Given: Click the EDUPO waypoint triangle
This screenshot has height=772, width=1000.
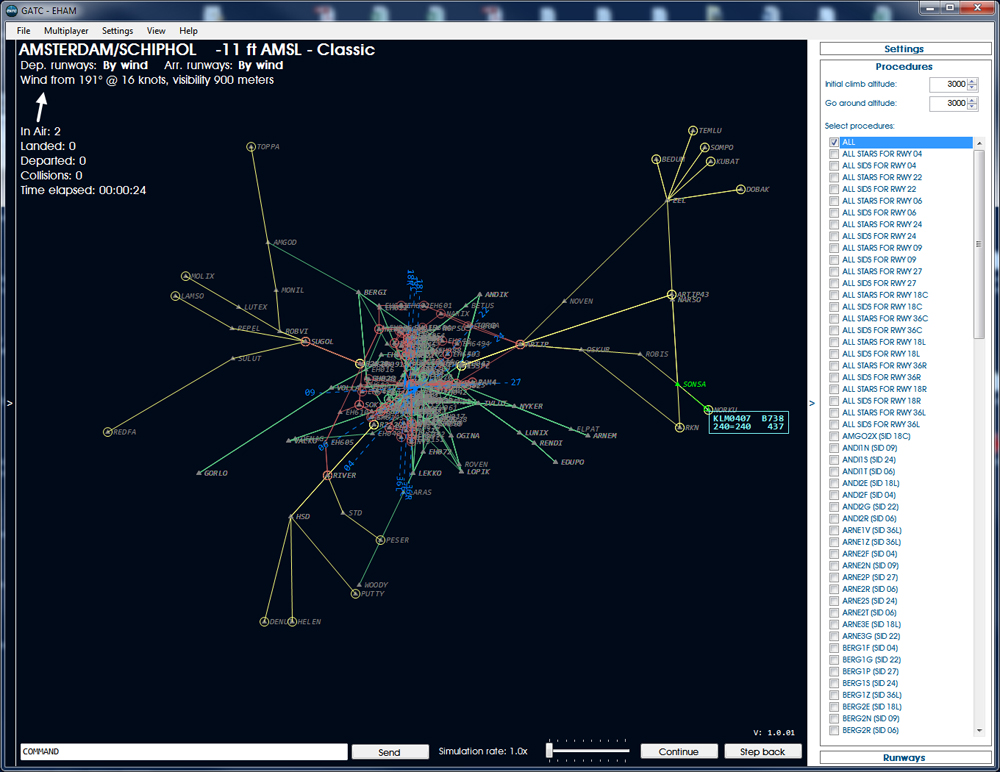Looking at the screenshot, I should pos(555,462).
